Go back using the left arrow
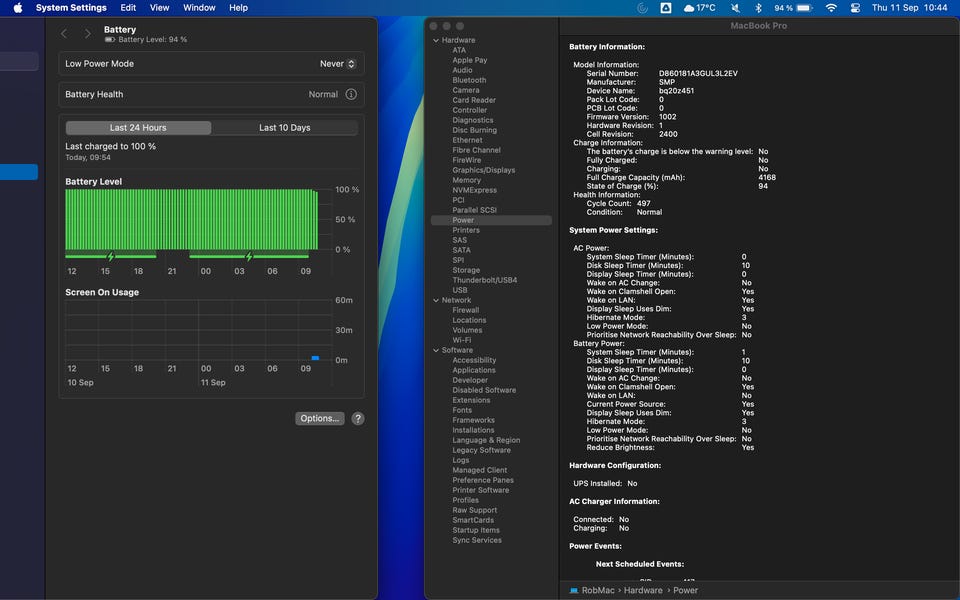The image size is (960, 600). tap(64, 34)
